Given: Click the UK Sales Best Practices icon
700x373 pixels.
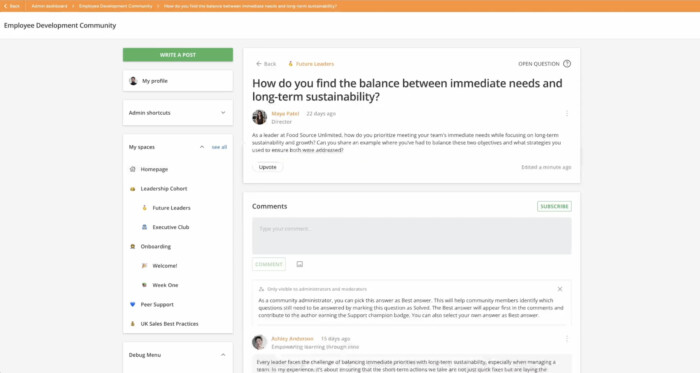Looking at the screenshot, I should [x=133, y=323].
